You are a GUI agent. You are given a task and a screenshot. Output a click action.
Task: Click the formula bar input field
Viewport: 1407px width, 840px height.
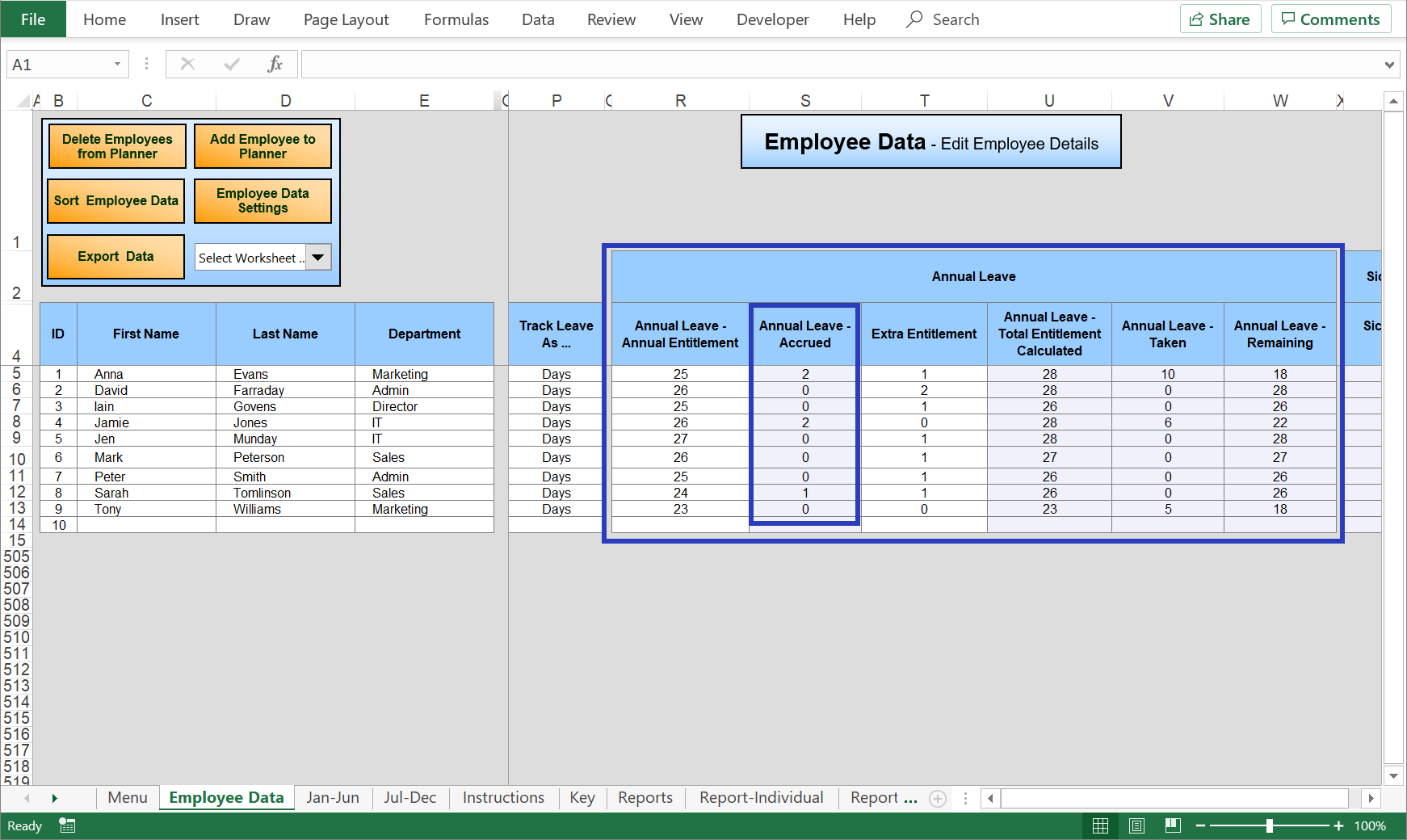click(840, 65)
